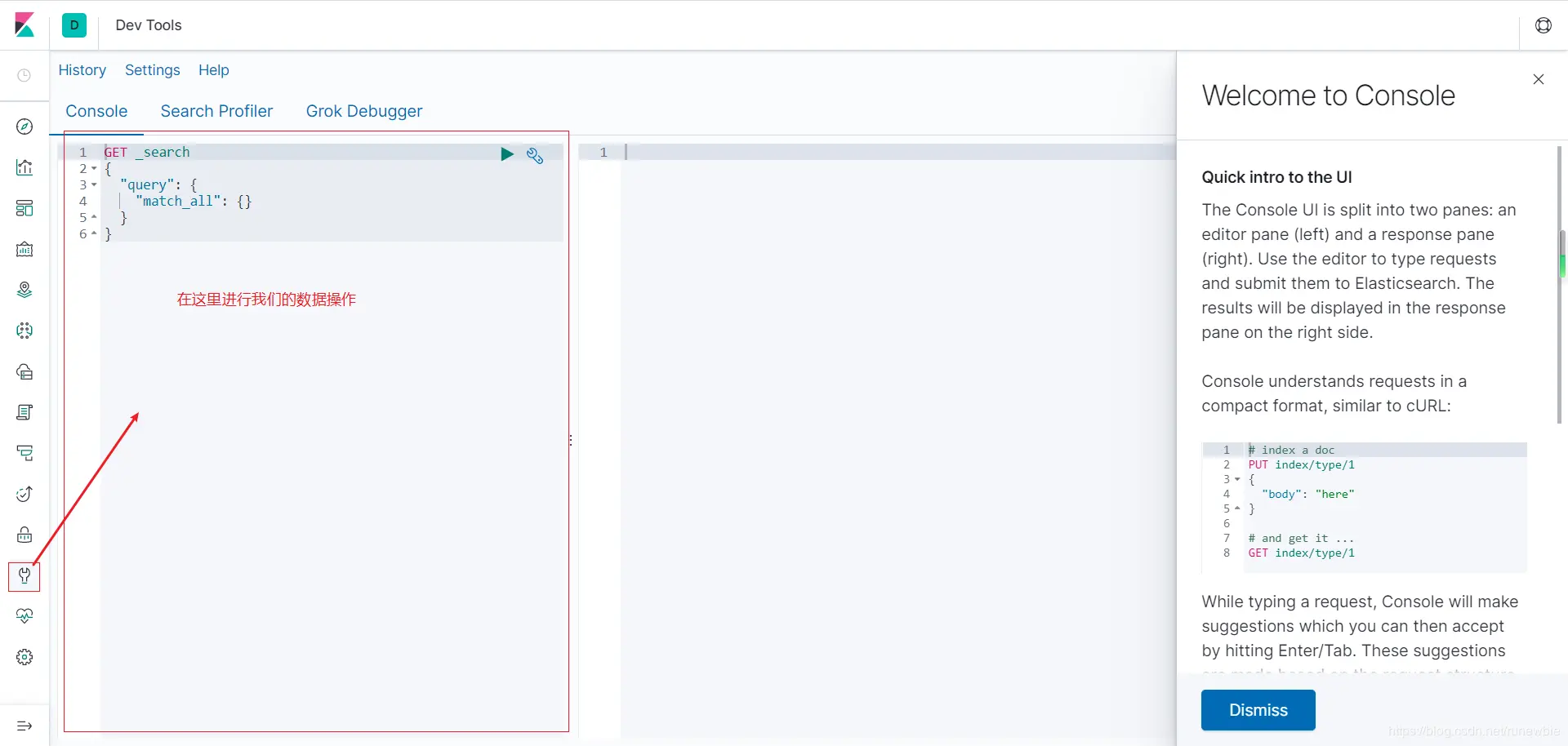Screen dimensions: 1568x746
Task: Open the Grok Debugger tab
Action: coord(364,112)
